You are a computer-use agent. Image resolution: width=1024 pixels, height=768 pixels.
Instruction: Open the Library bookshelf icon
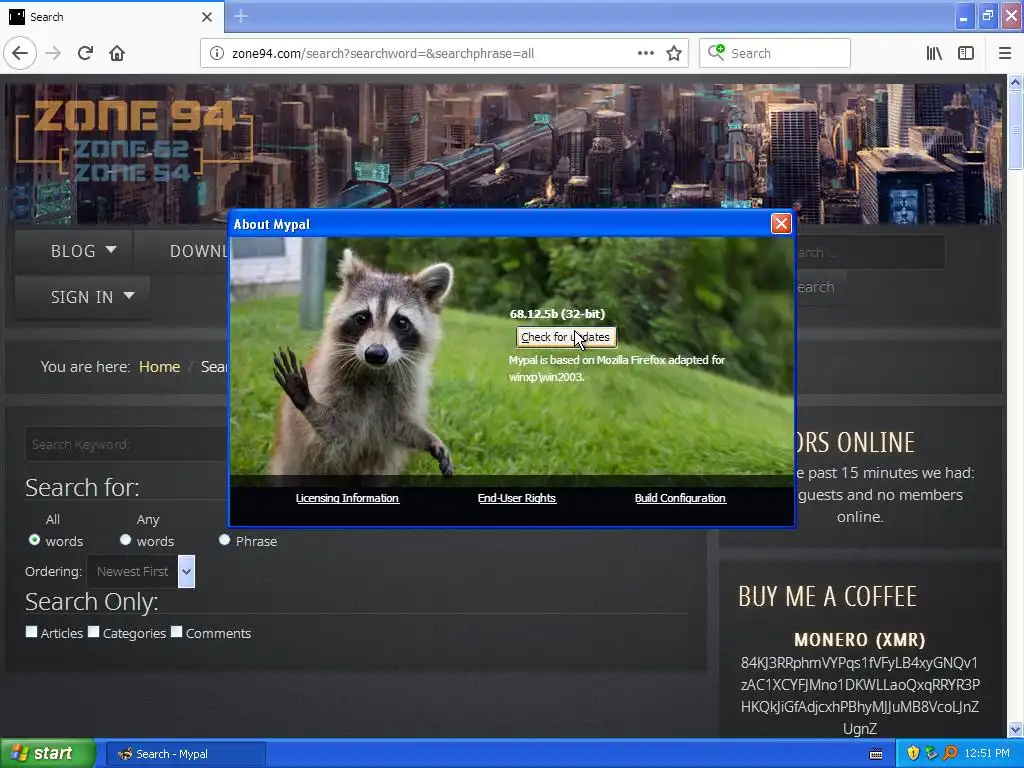[934, 53]
